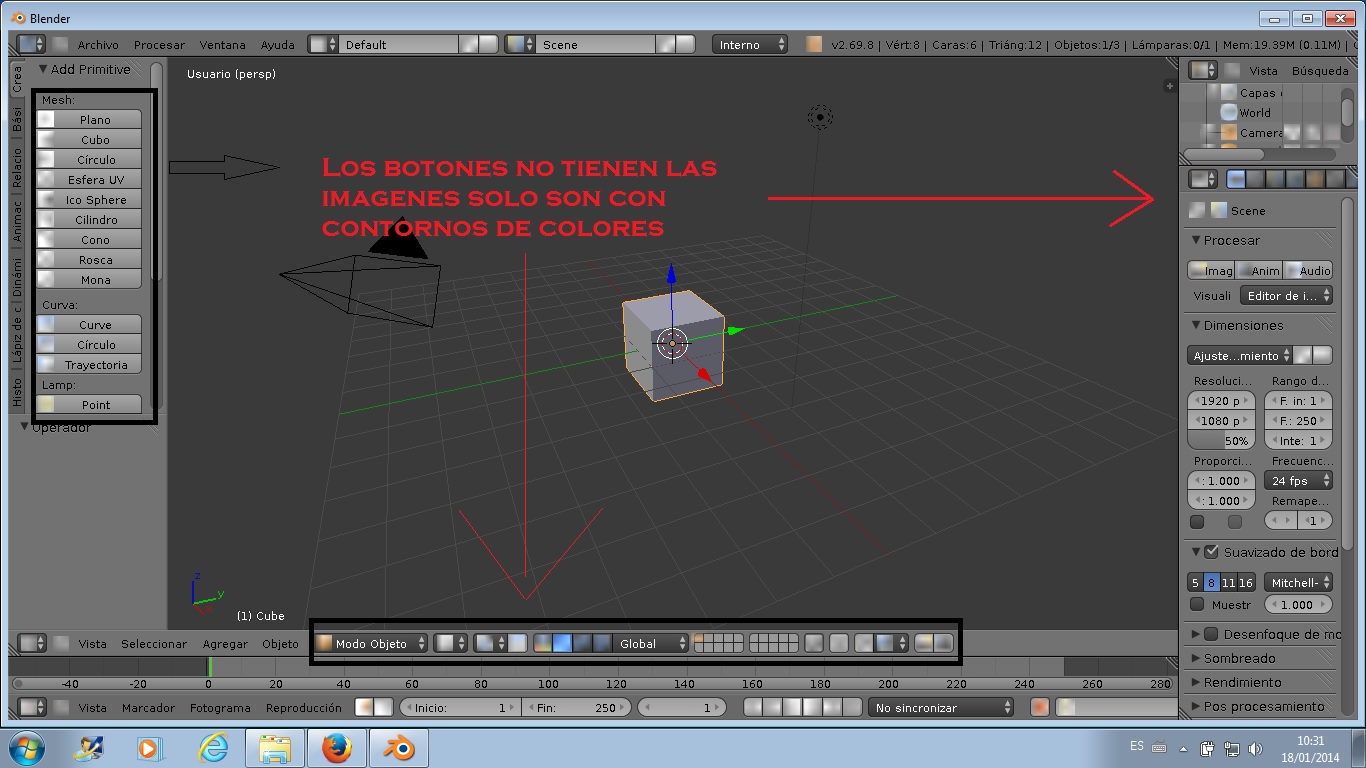Screen dimensions: 1366x768
Task: Add an Esfera UV mesh primitive
Action: [89, 180]
